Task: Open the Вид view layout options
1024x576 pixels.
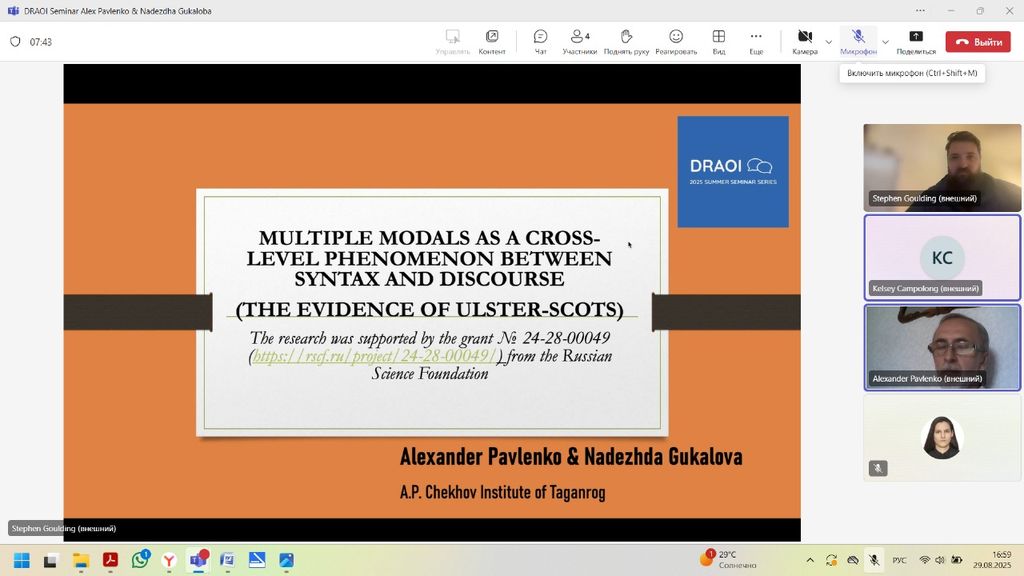Action: click(718, 41)
